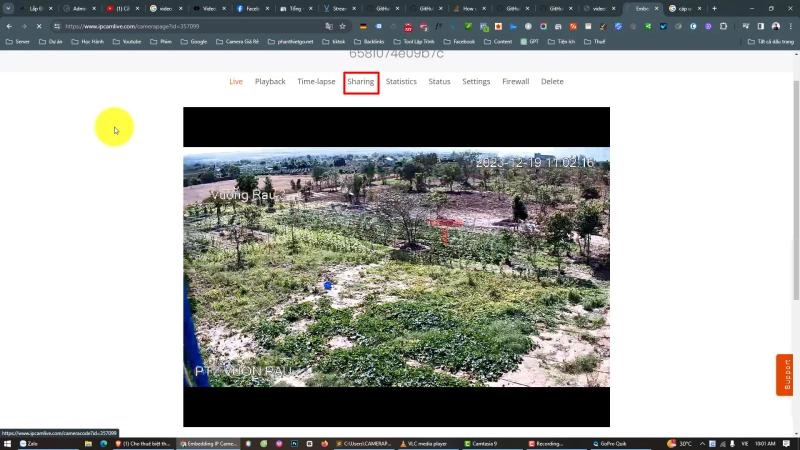Open File Explorer from the taskbar

point(88,444)
